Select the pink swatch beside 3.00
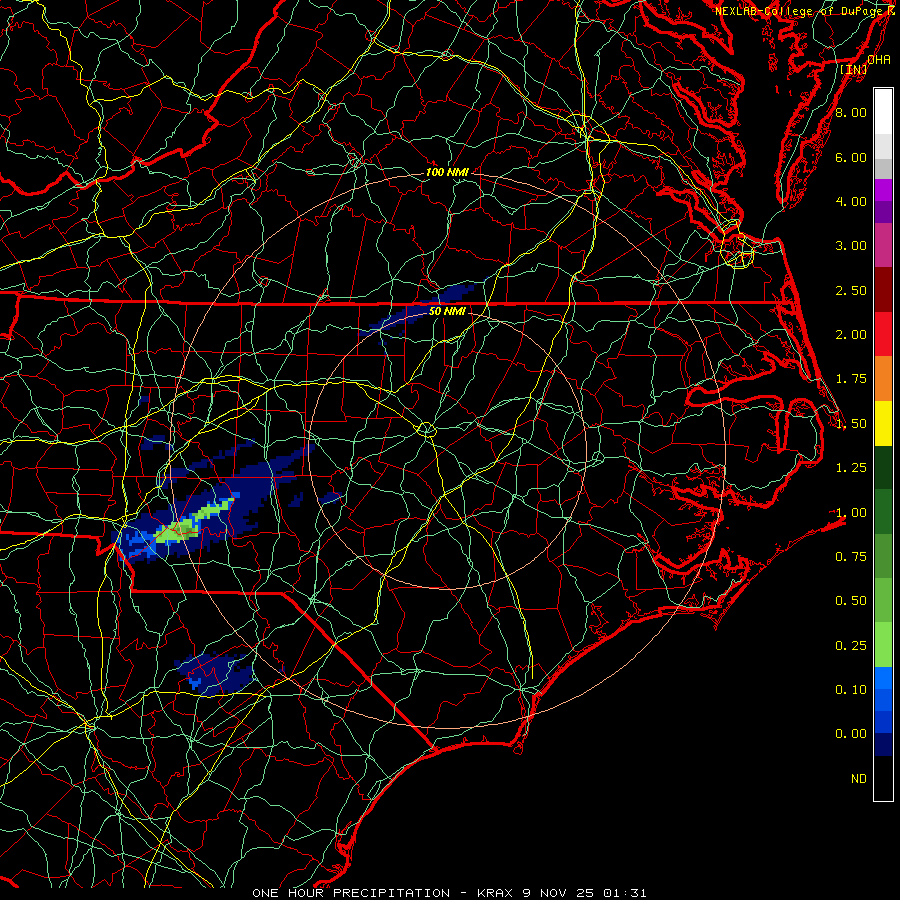This screenshot has width=900, height=900. 883,245
